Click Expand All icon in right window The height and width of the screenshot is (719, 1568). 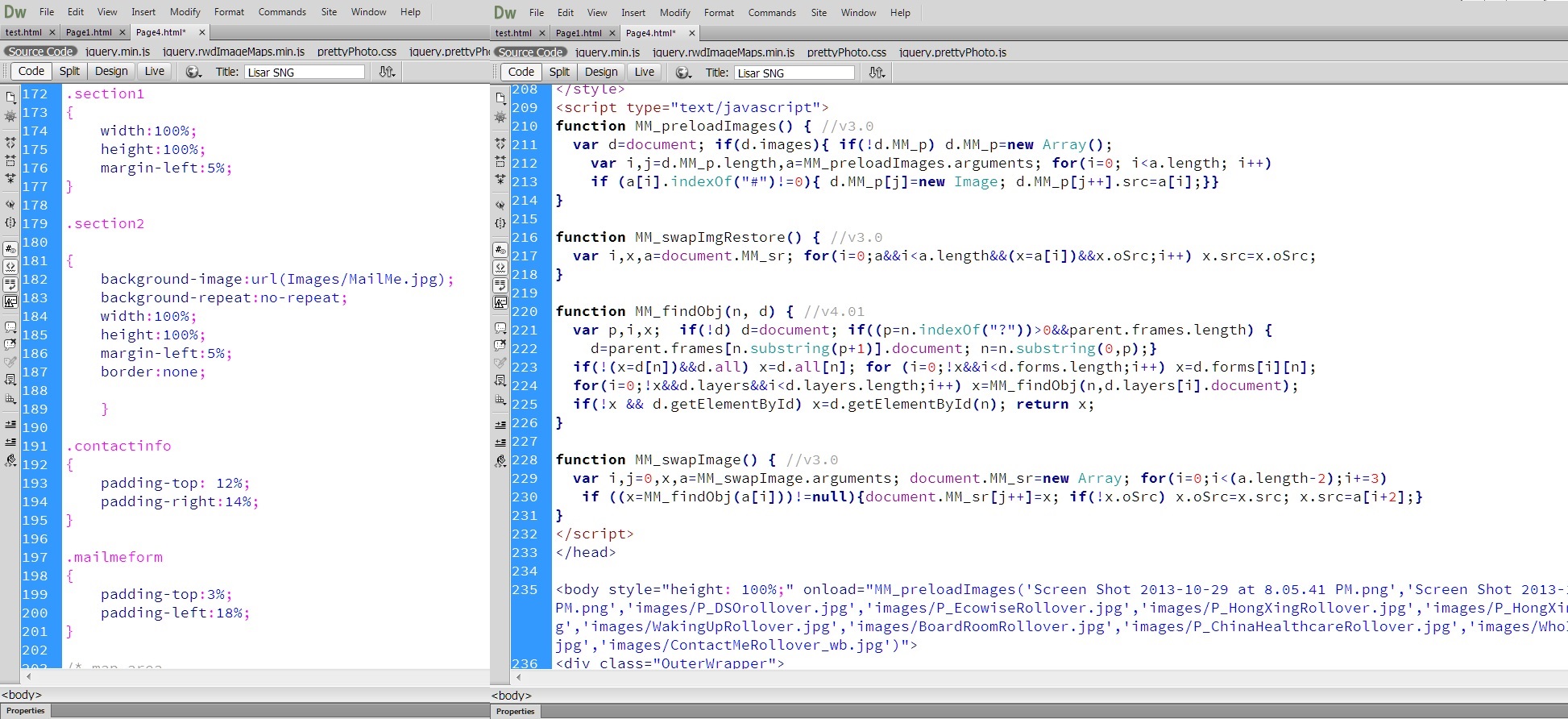pyautogui.click(x=500, y=179)
